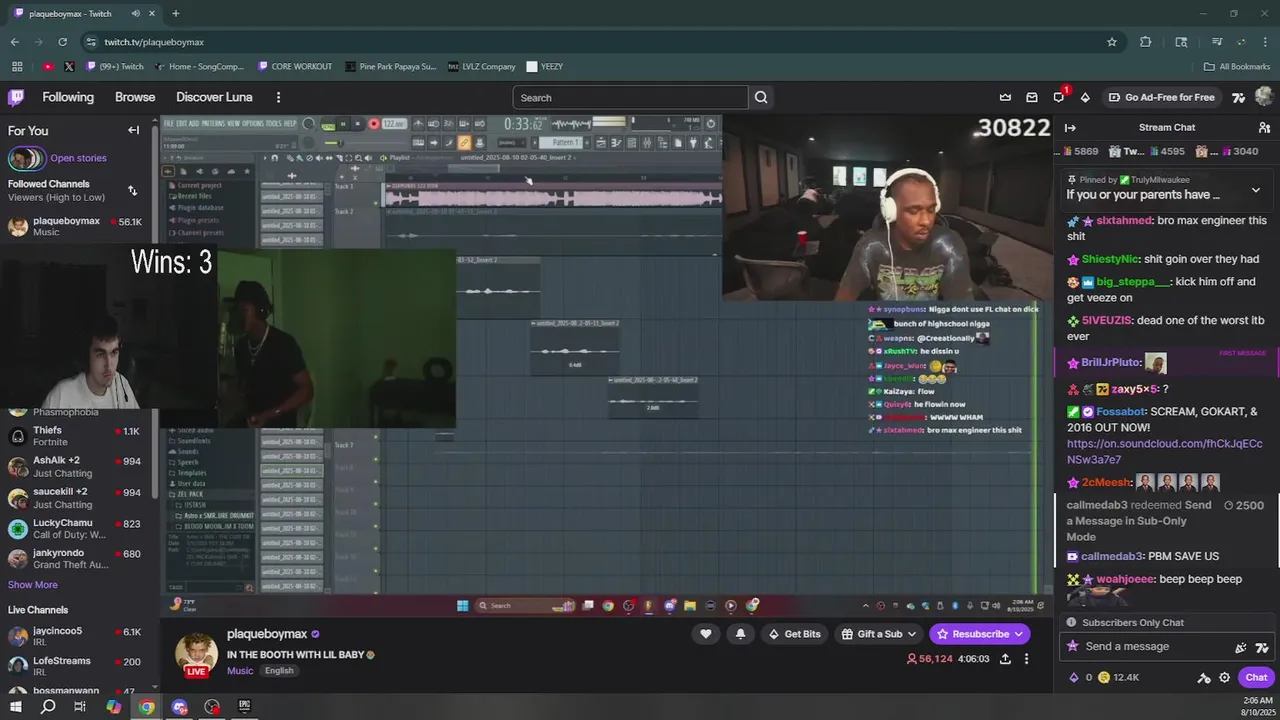Open the LVLZ Company bookmark

481,67
